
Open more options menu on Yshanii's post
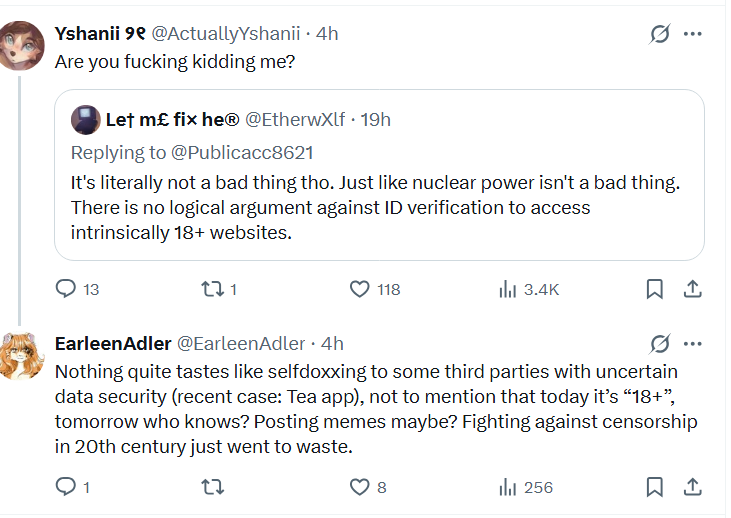tap(692, 34)
